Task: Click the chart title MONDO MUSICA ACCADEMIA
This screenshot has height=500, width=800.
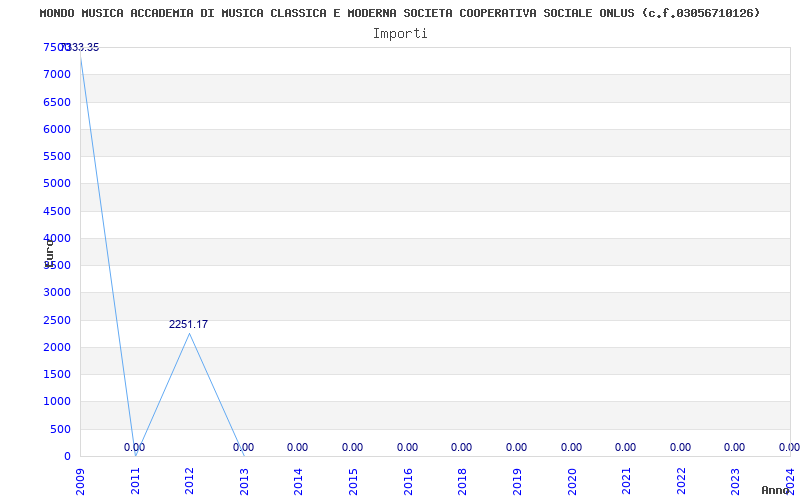Action: point(399,13)
